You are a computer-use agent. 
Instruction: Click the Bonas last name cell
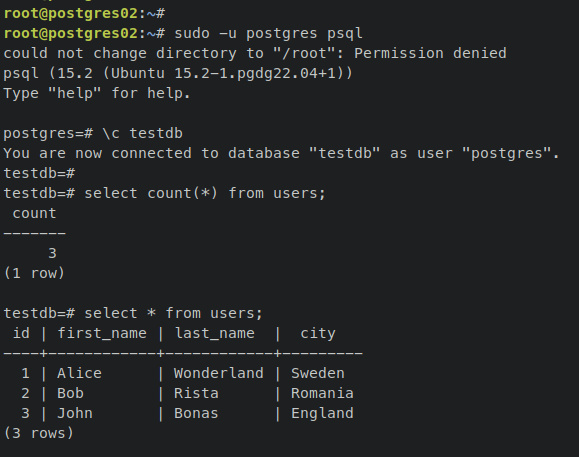pyautogui.click(x=196, y=413)
